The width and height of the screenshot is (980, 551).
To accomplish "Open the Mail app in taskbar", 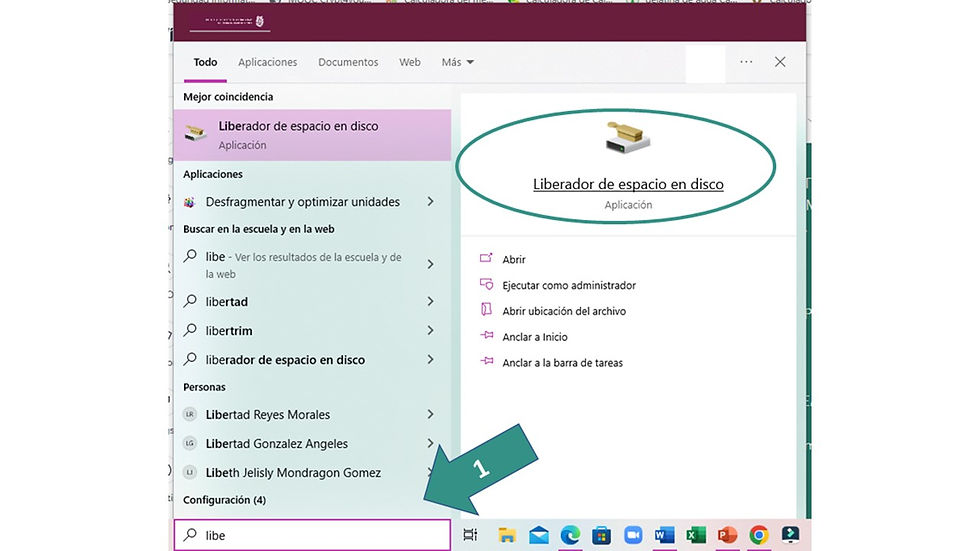I will [539, 535].
